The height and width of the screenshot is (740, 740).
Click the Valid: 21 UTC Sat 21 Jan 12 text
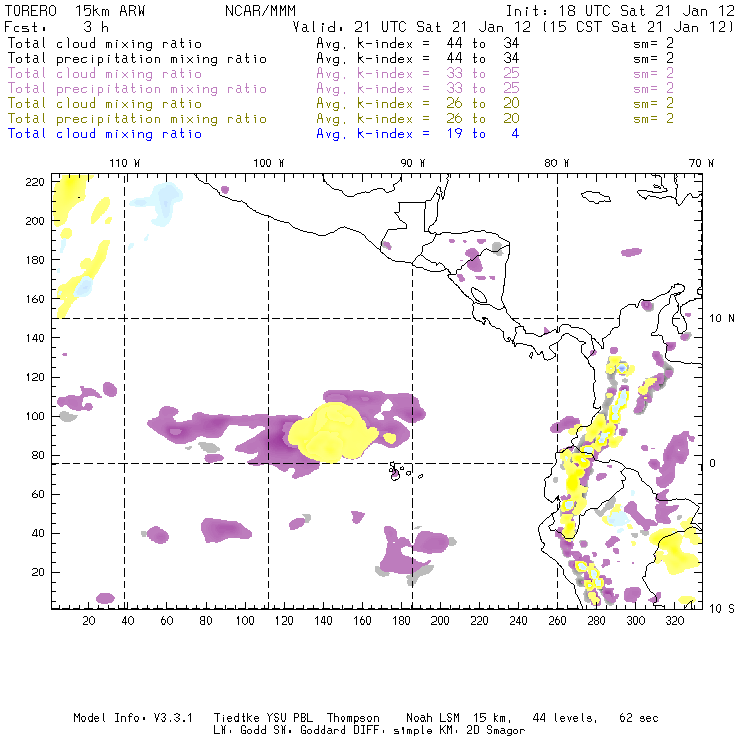point(412,27)
